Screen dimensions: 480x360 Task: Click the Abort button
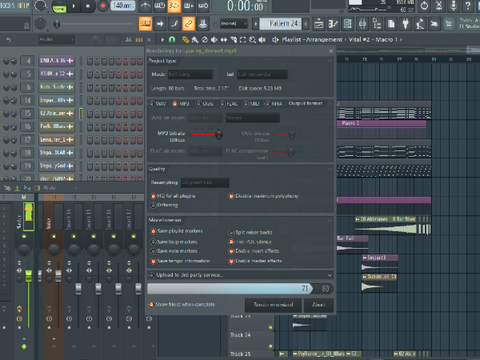point(318,305)
